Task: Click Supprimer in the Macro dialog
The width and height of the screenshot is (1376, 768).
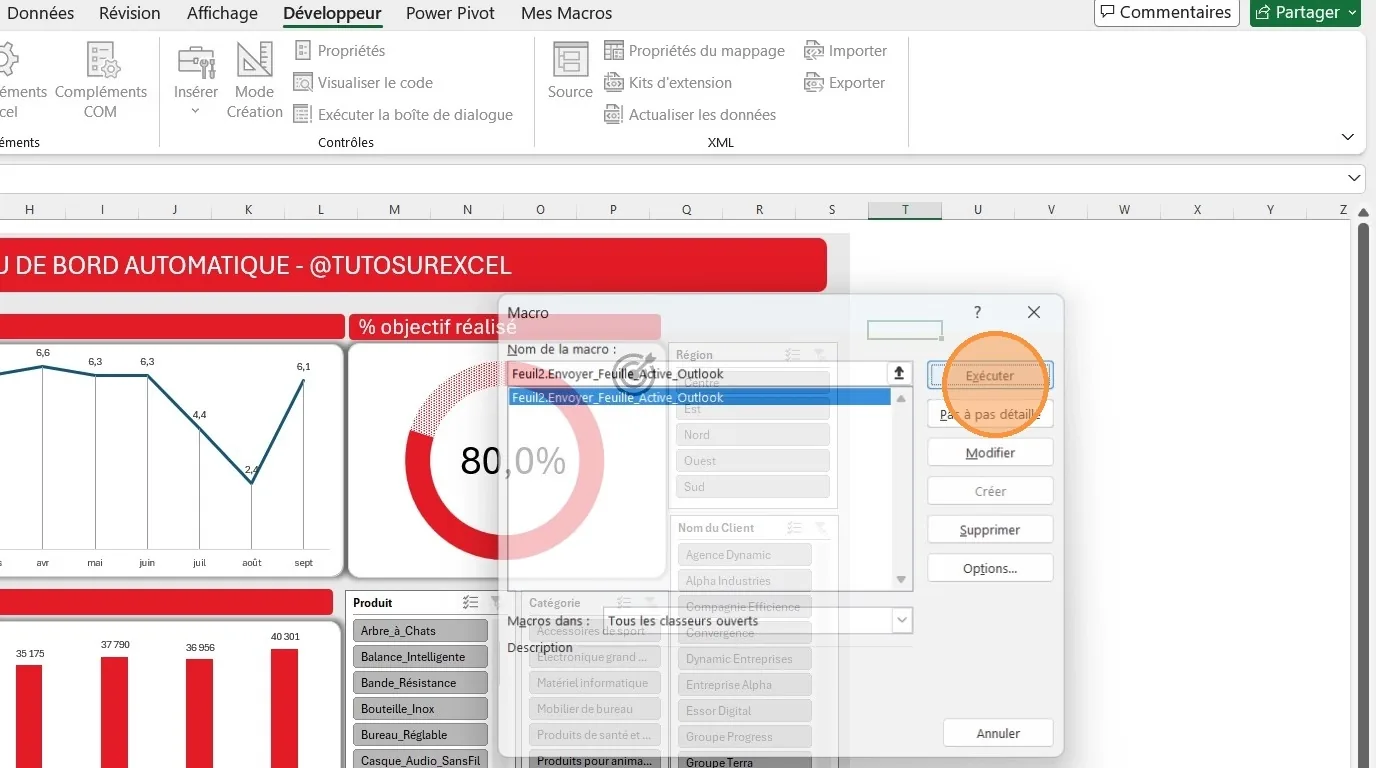Action: 990,530
